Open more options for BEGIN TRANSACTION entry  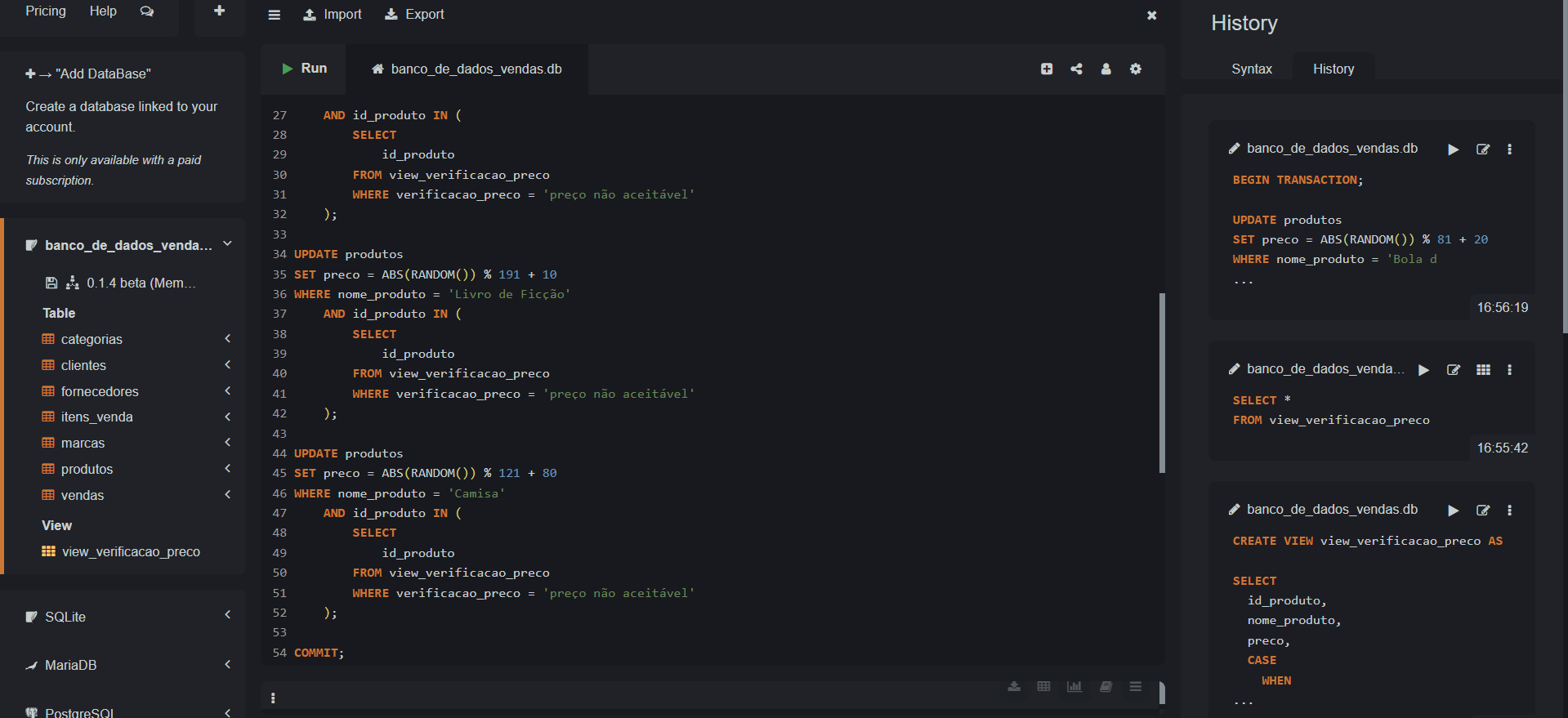click(1509, 149)
